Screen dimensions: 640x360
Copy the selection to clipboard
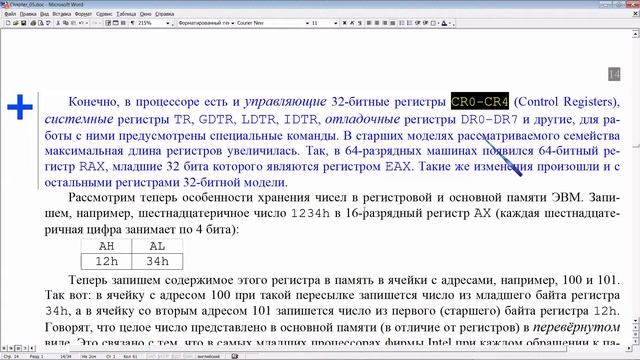(65, 23)
